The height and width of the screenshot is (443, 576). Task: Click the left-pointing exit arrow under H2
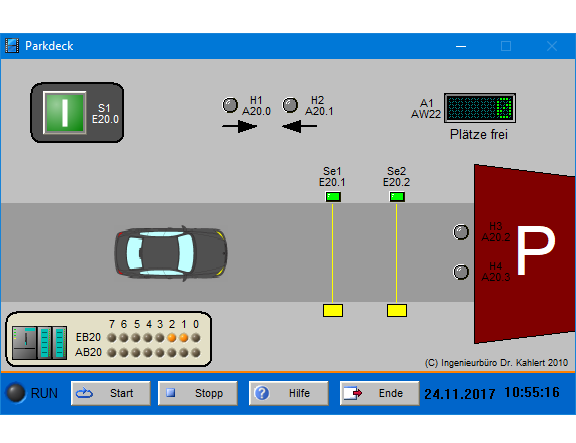click(x=299, y=126)
